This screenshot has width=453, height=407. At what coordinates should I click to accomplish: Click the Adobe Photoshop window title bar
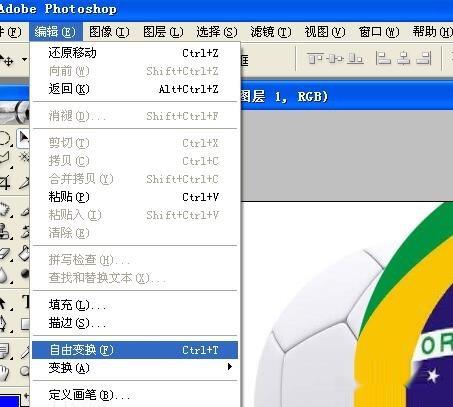point(227,9)
